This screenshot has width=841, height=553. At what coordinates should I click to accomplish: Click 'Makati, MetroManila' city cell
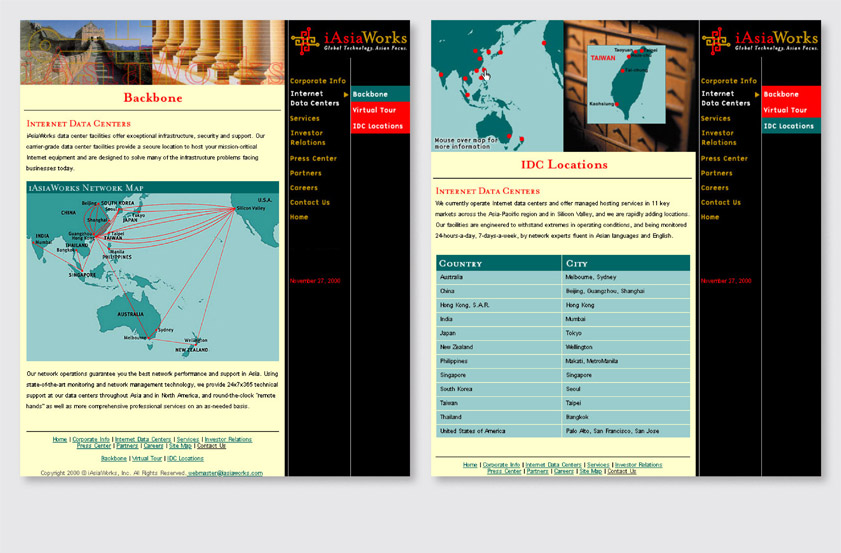tap(626, 361)
